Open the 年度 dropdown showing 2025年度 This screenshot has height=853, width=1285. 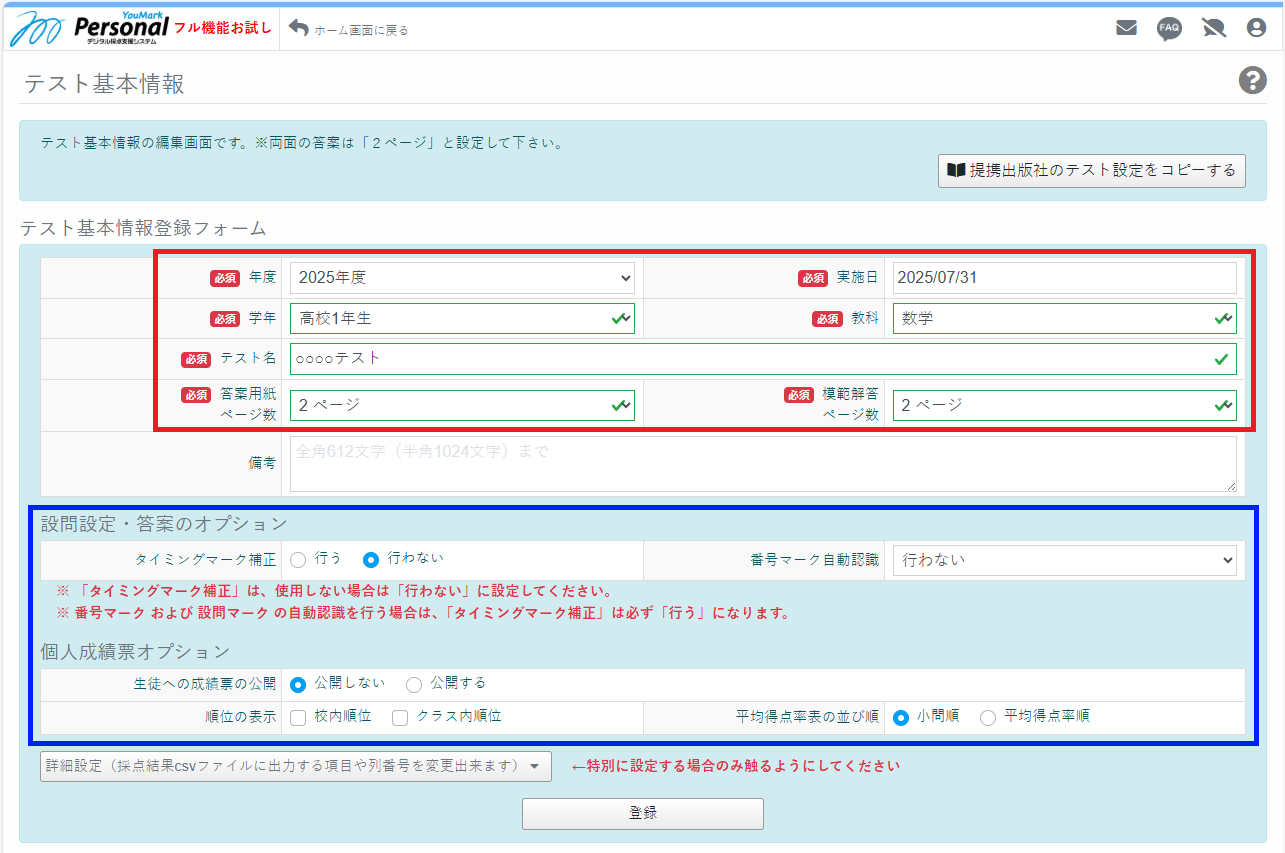tap(462, 278)
